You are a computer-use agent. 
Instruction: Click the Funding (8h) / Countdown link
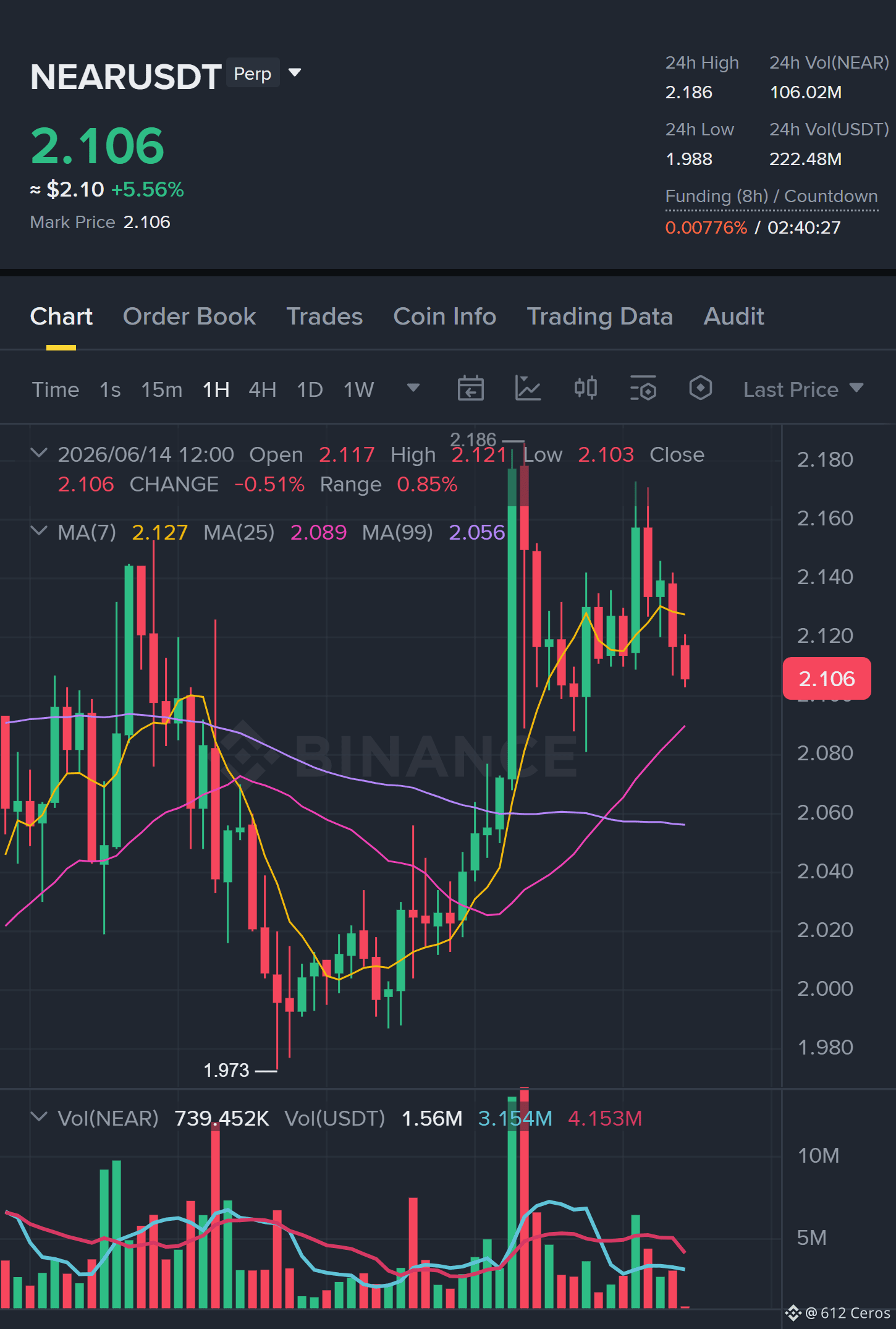771,197
